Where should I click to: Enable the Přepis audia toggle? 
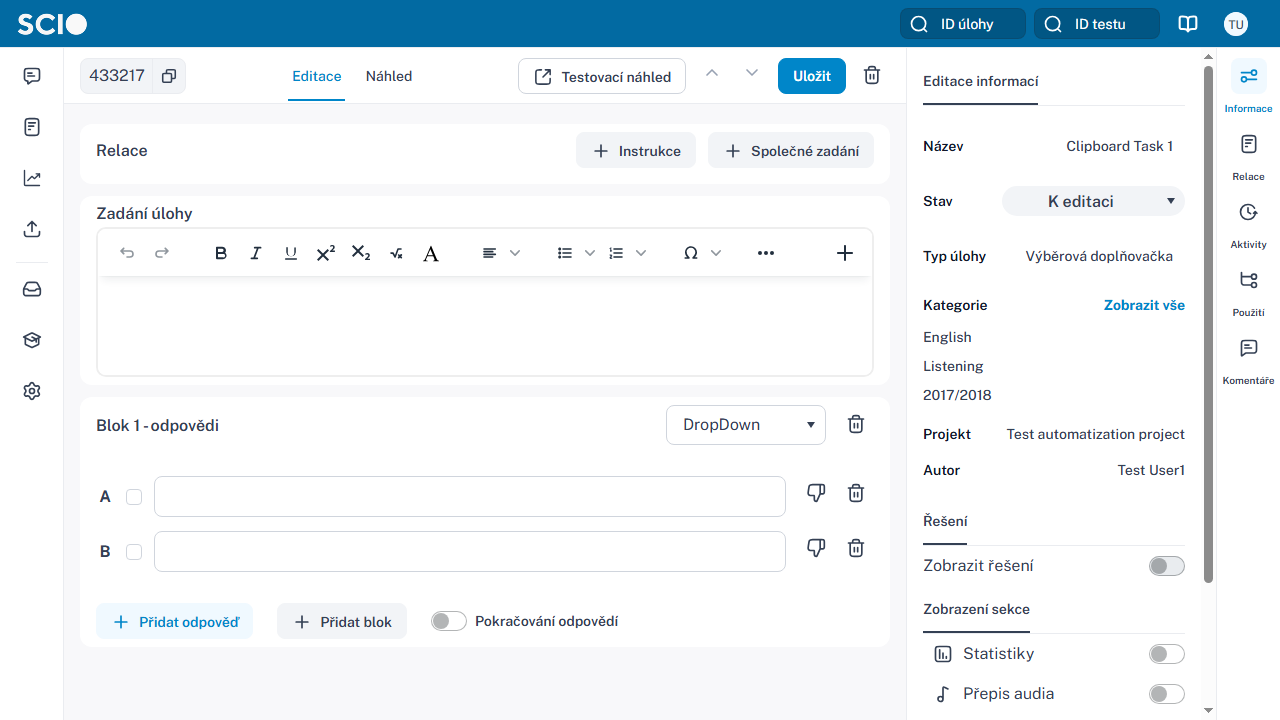click(1167, 694)
